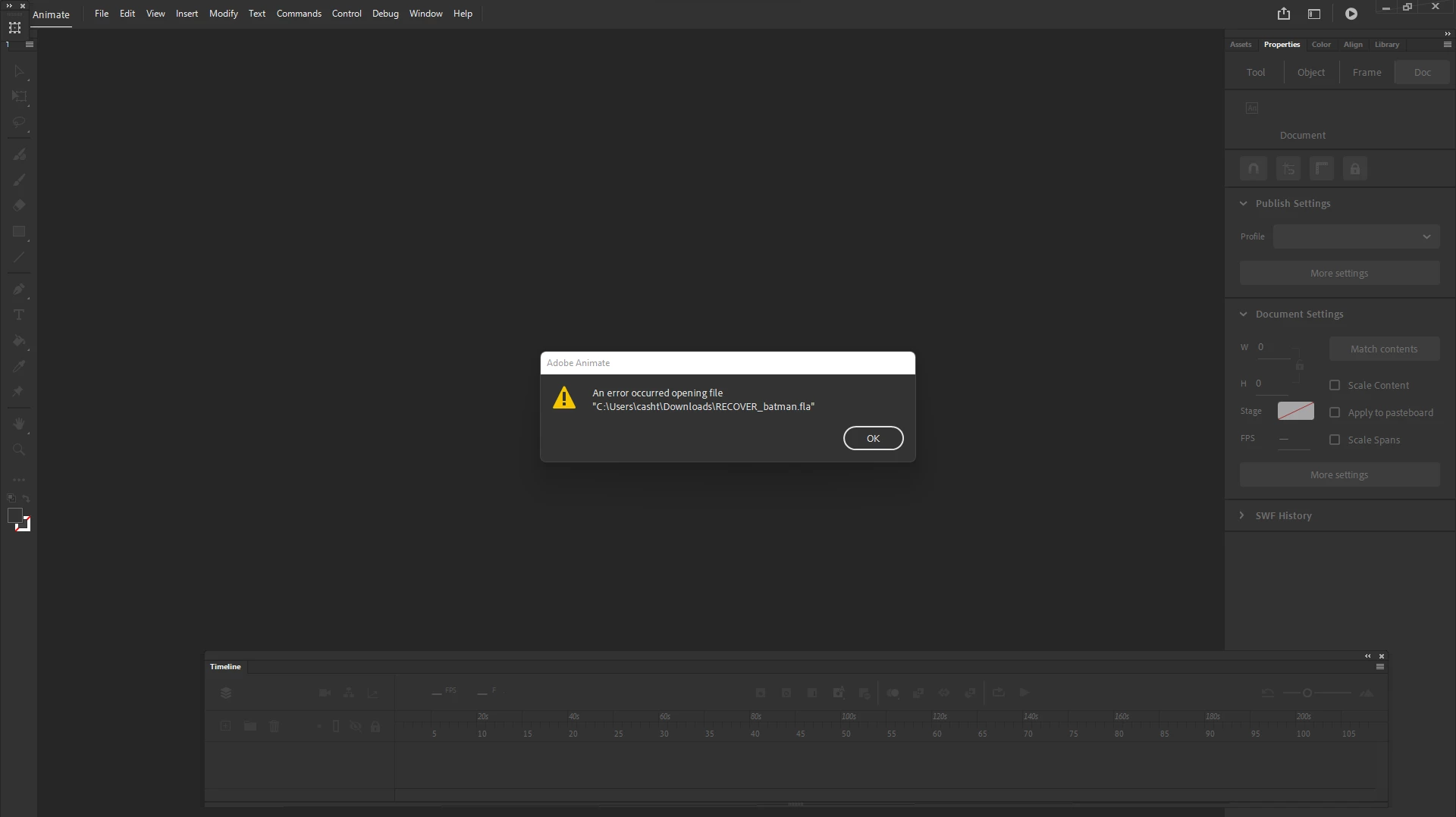Screen dimensions: 1456x817
Task: Collapse the right panel dock arrows
Action: pos(1447,33)
